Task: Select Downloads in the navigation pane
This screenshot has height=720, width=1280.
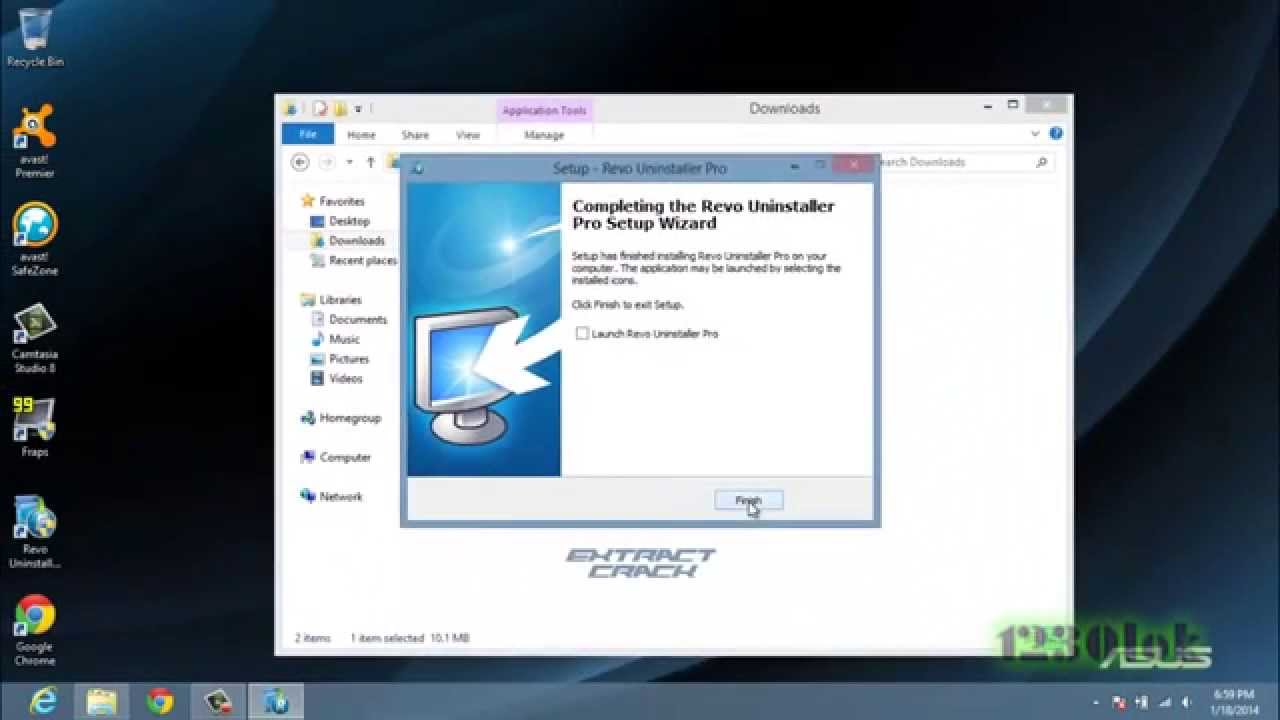Action: (346, 241)
